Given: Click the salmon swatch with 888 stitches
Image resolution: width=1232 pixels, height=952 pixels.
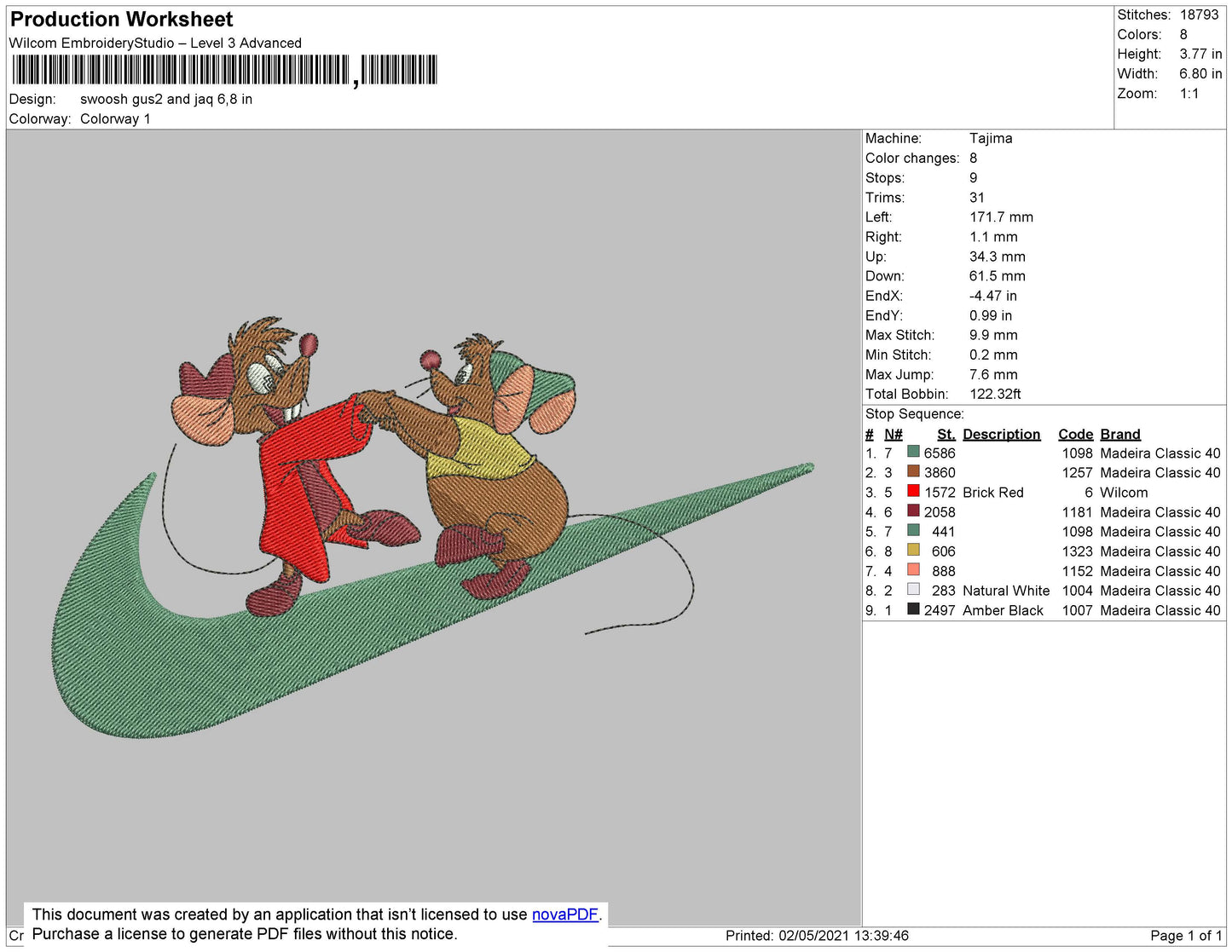Looking at the screenshot, I should tap(913, 570).
